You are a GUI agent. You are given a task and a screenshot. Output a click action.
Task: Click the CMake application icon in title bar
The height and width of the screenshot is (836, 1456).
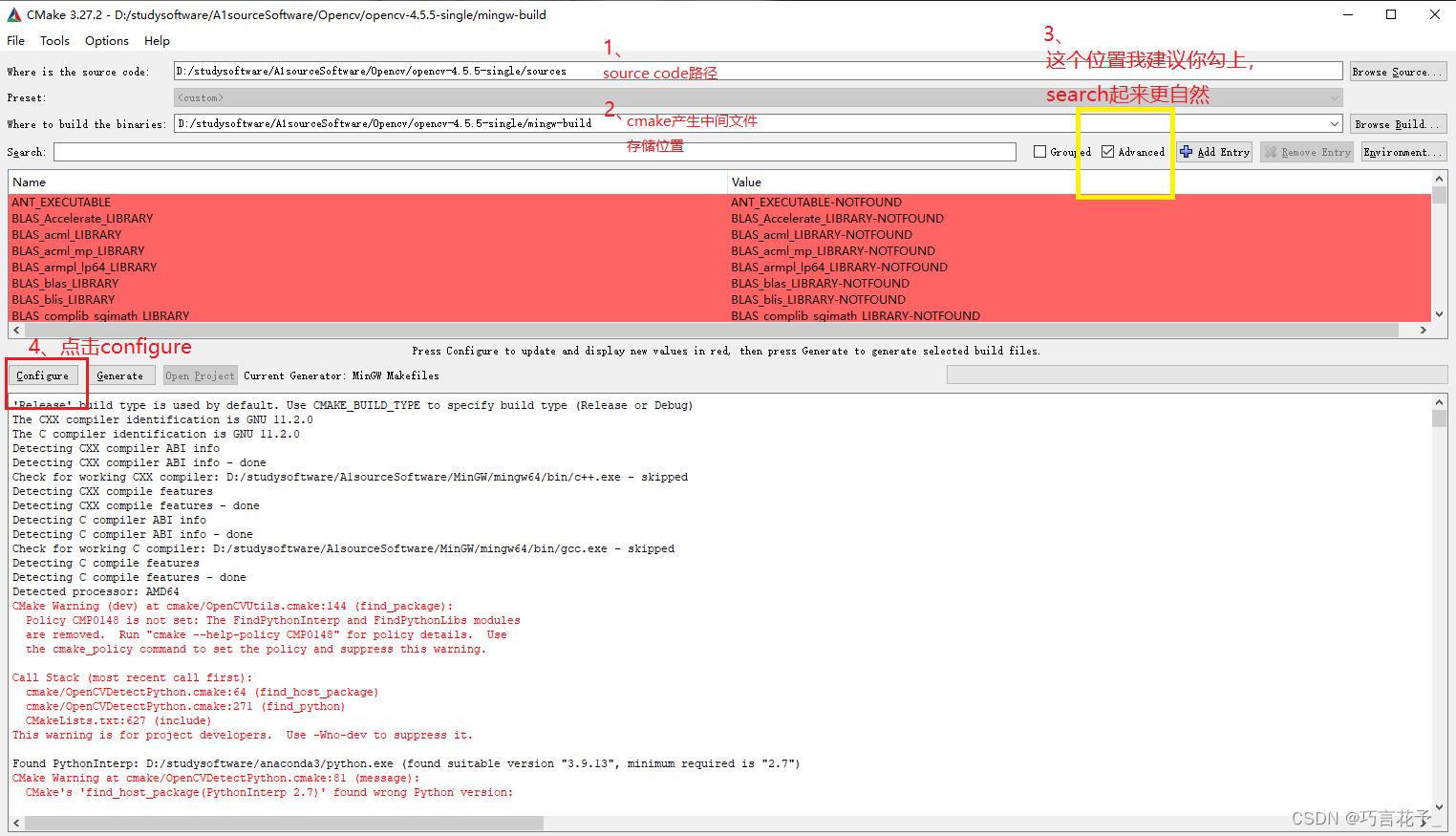[x=13, y=14]
